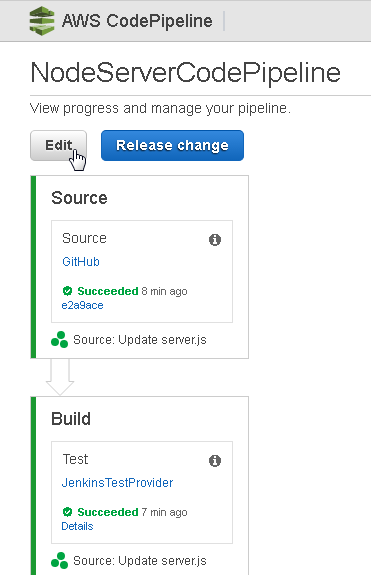Open the JenkinsTestProvider link
371x575 pixels.
(117, 483)
